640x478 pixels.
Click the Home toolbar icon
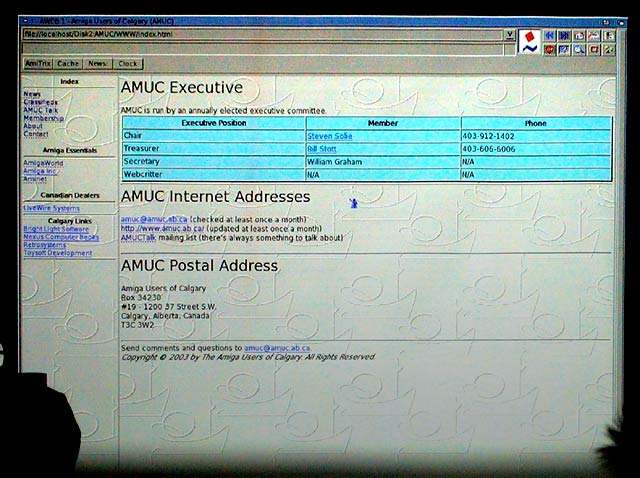tap(580, 36)
